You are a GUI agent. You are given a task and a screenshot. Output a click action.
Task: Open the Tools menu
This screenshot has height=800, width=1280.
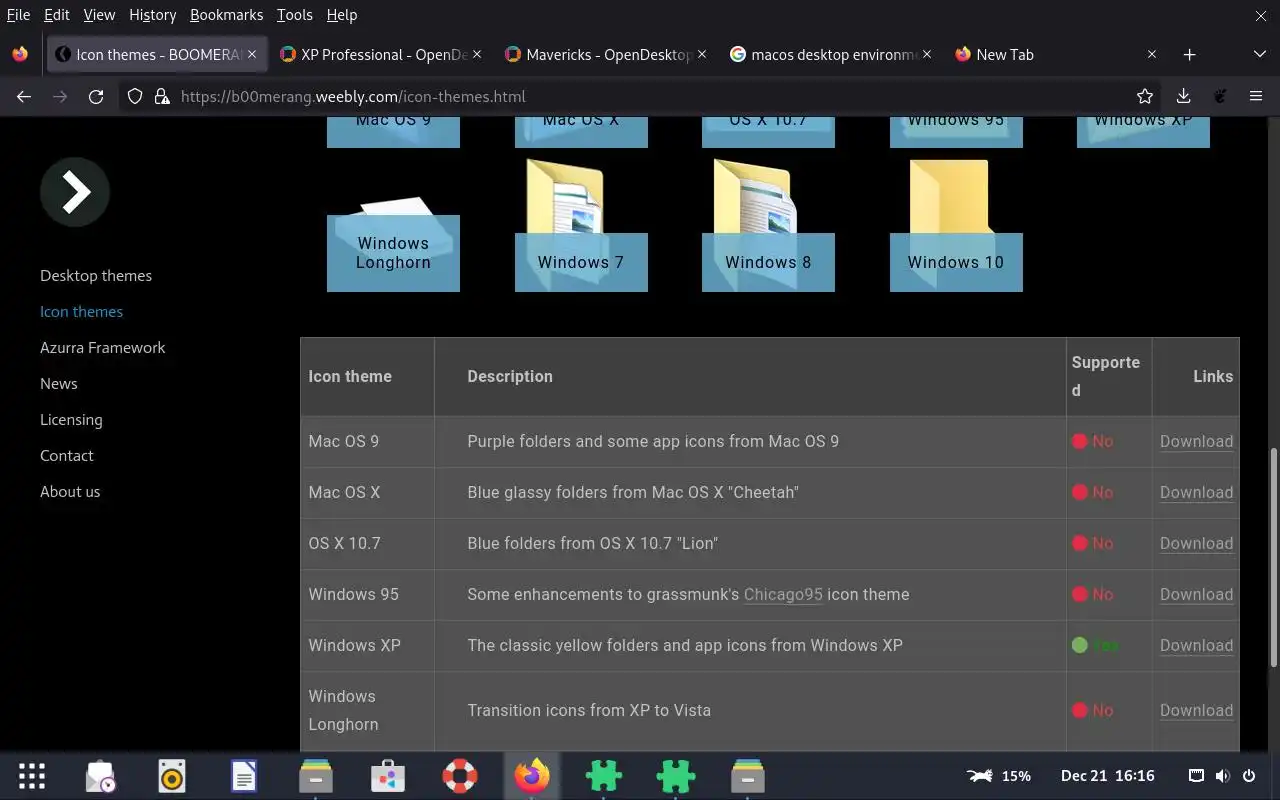pyautogui.click(x=295, y=15)
